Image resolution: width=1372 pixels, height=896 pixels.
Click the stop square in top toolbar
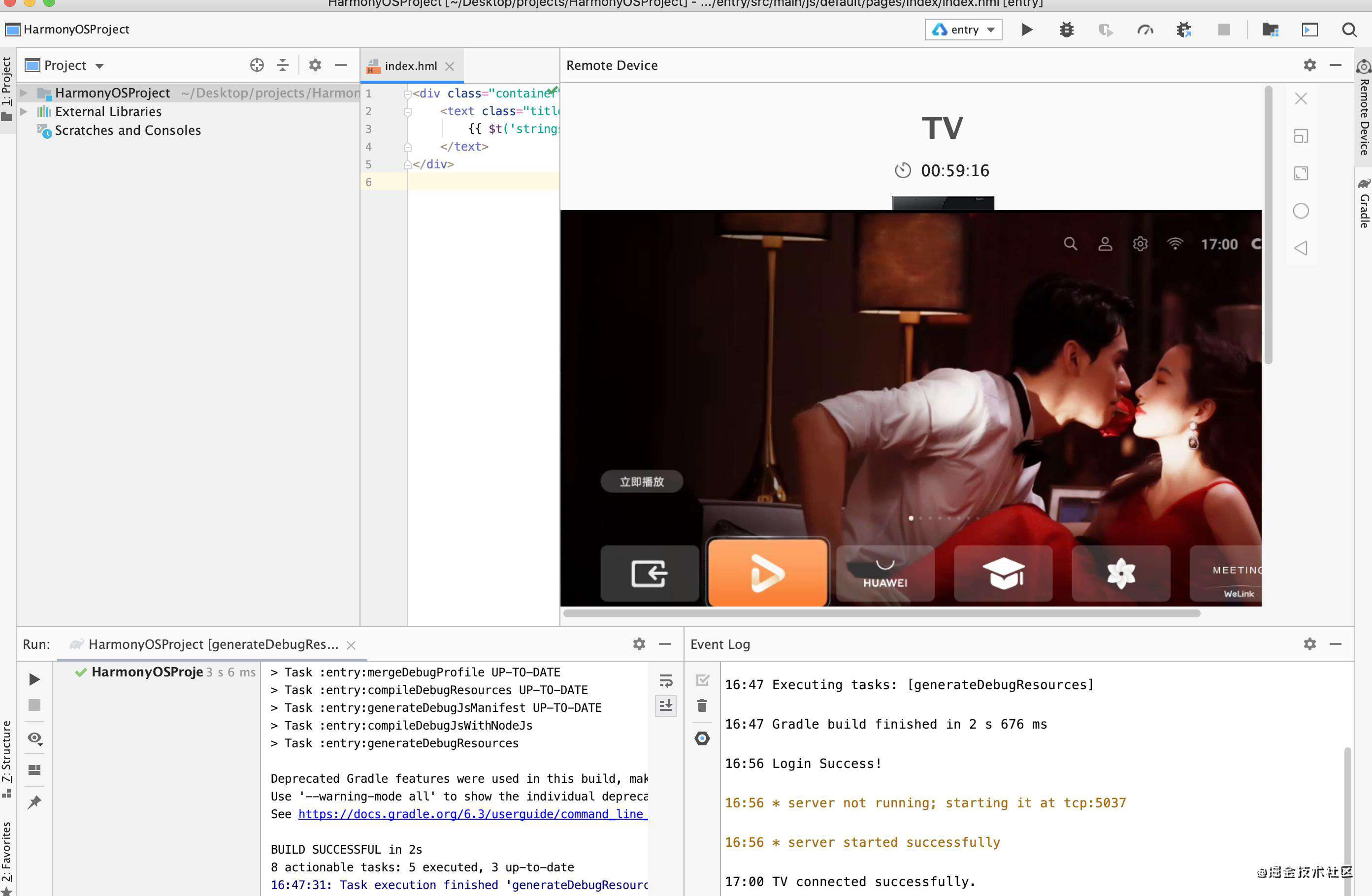pos(1224,30)
